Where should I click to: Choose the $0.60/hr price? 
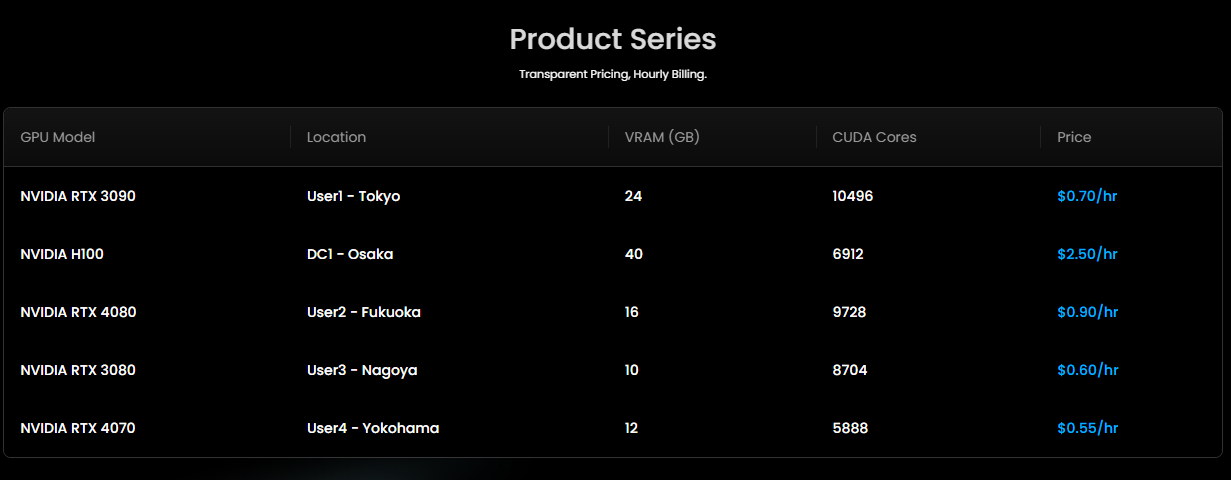(x=1087, y=370)
